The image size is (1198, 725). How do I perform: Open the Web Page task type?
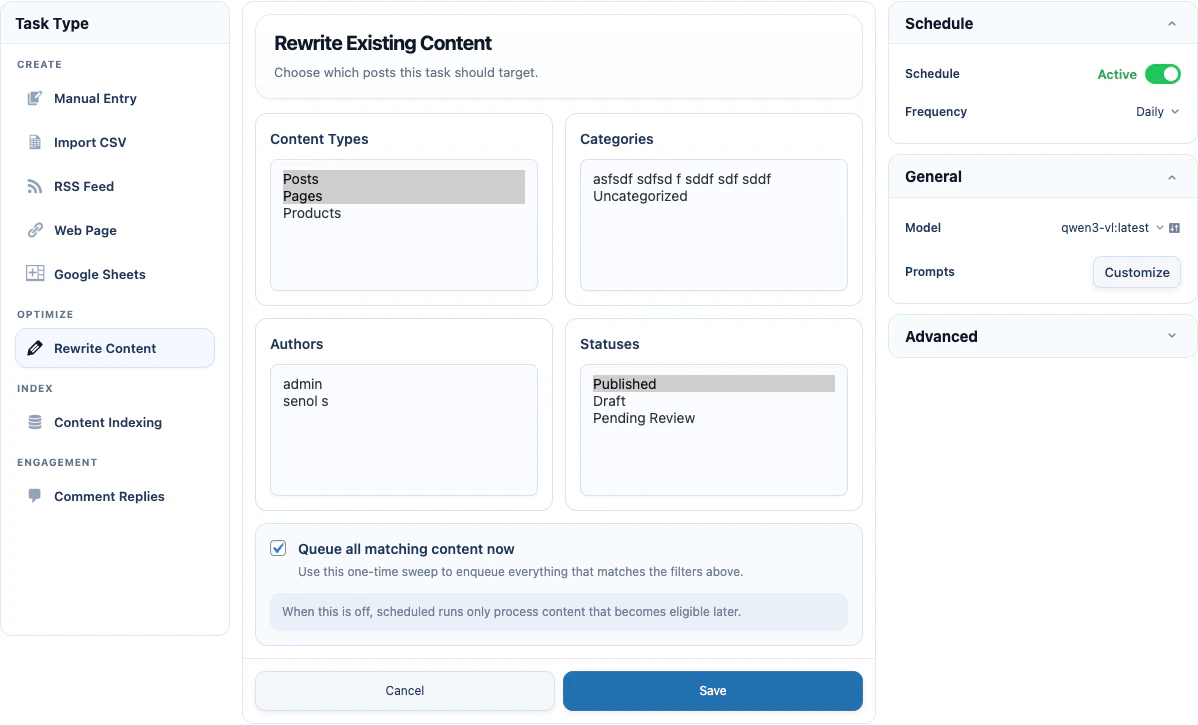[115, 230]
